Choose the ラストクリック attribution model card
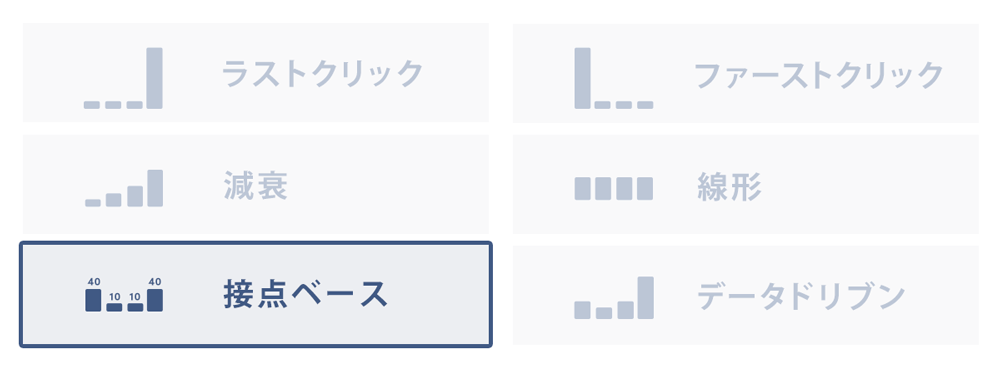Viewport: 1000px width, 367px height. (256, 73)
